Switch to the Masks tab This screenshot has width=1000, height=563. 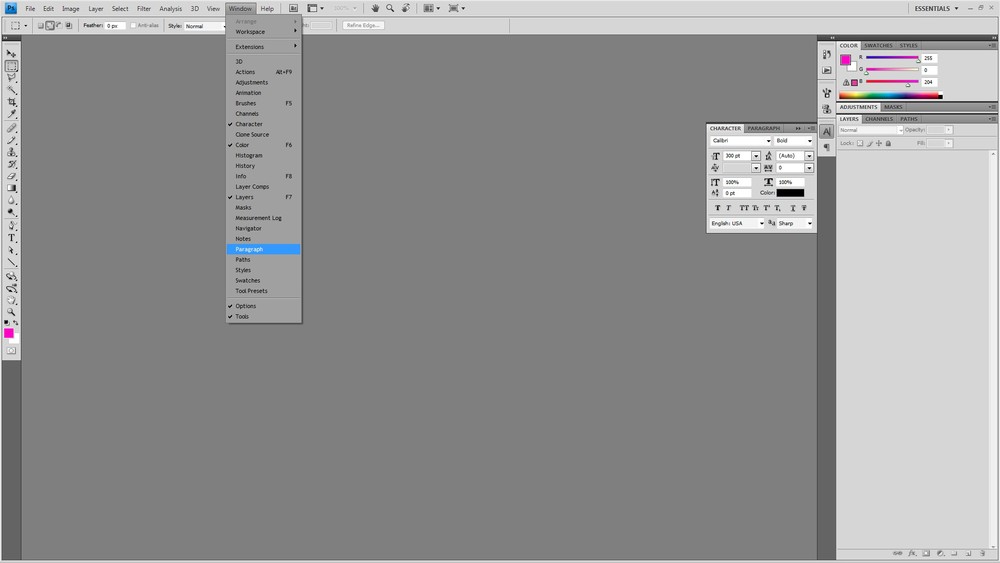point(893,107)
